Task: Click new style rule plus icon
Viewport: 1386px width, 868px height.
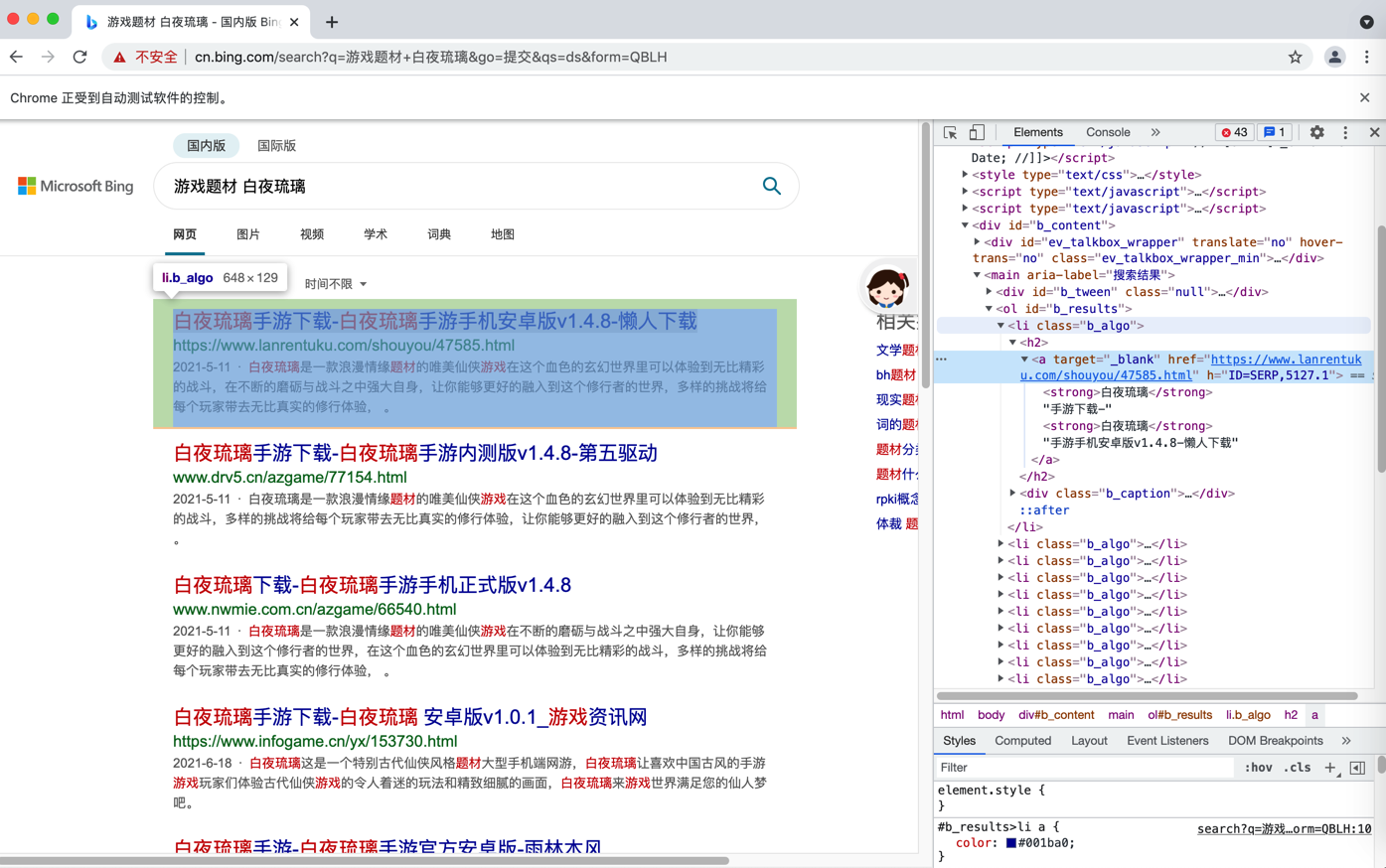Action: [1330, 768]
